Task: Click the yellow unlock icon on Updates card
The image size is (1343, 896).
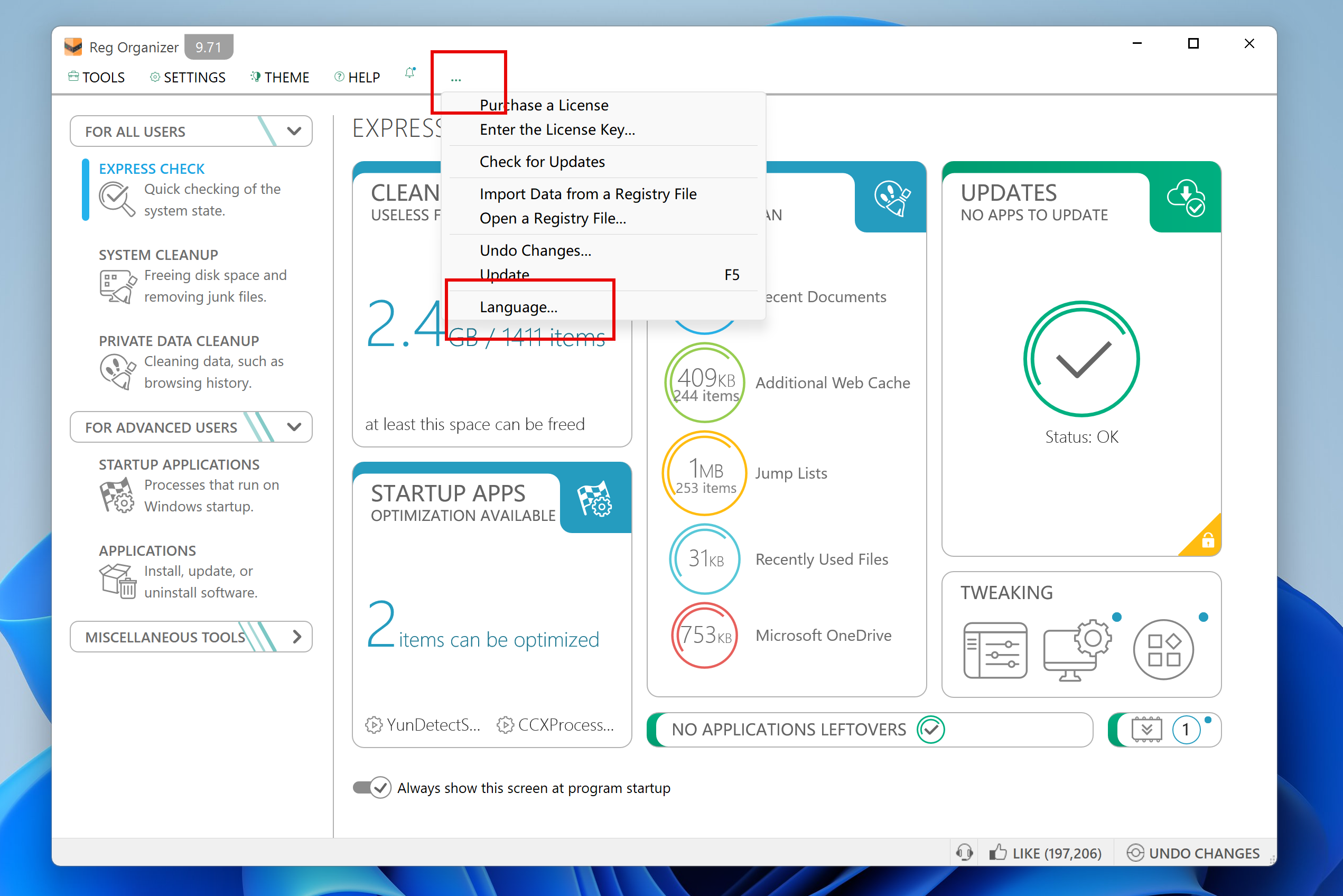Action: [1207, 540]
